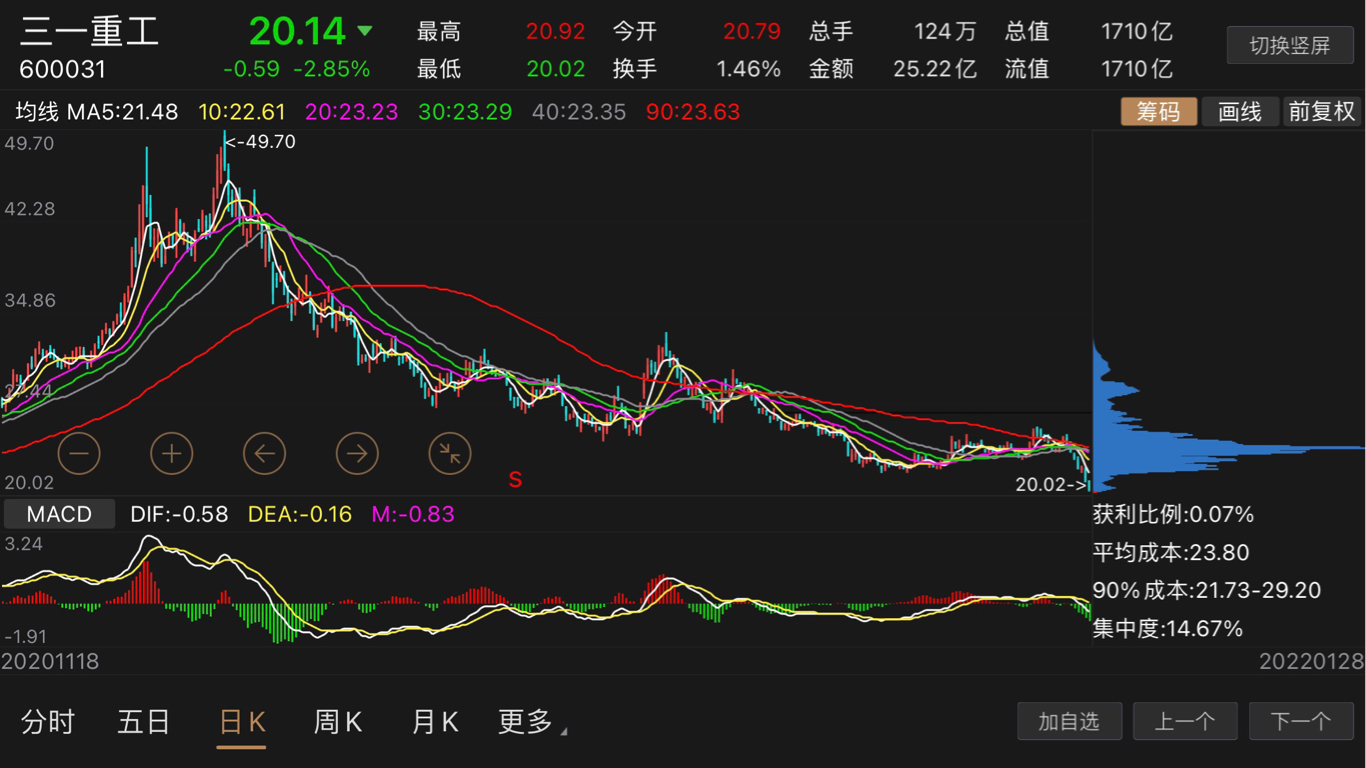Click the change percent -2.85%
The image size is (1366, 768).
pos(332,70)
